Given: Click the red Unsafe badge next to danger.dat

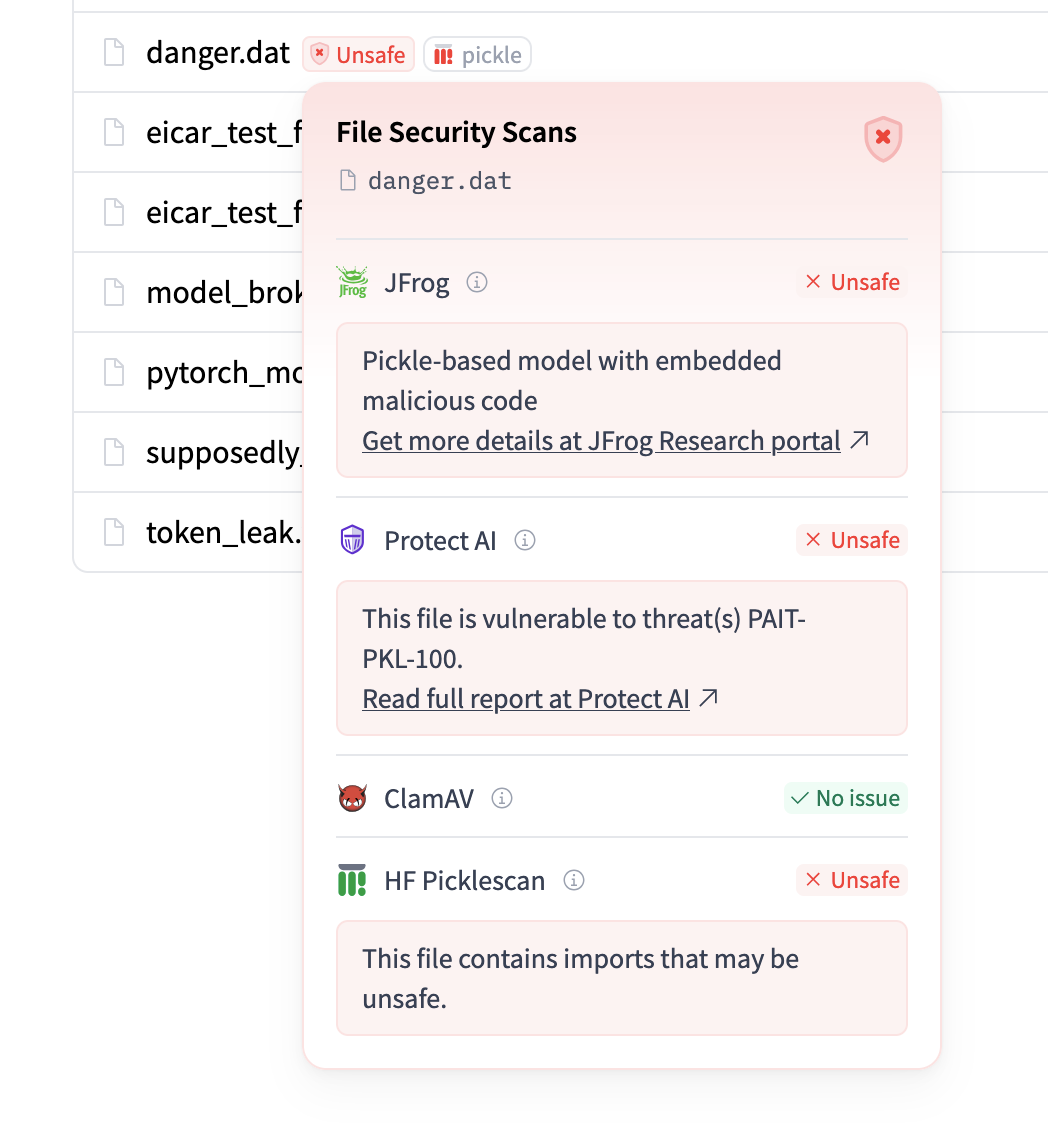Looking at the screenshot, I should 359,54.
